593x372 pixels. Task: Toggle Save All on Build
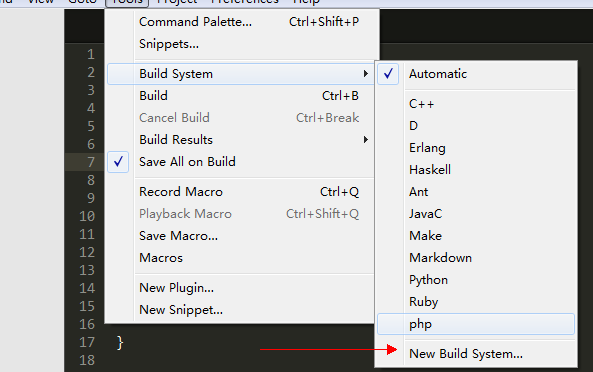(x=241, y=162)
